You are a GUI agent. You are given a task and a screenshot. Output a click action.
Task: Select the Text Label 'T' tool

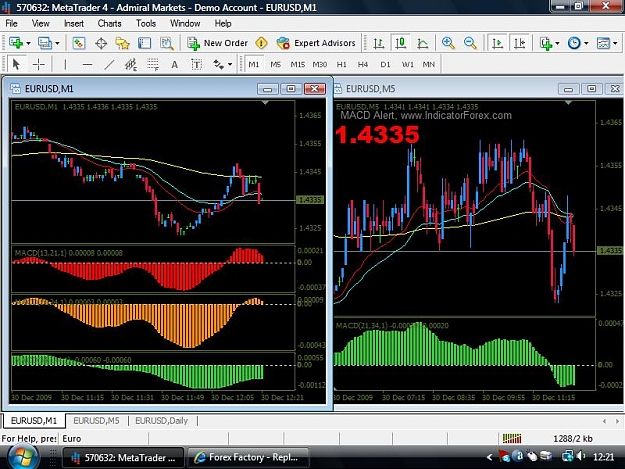tap(197, 64)
